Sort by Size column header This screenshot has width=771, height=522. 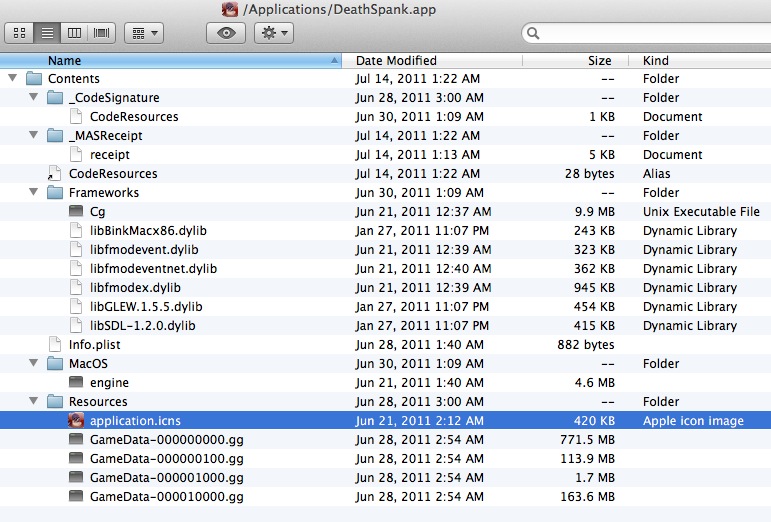[x=575, y=60]
